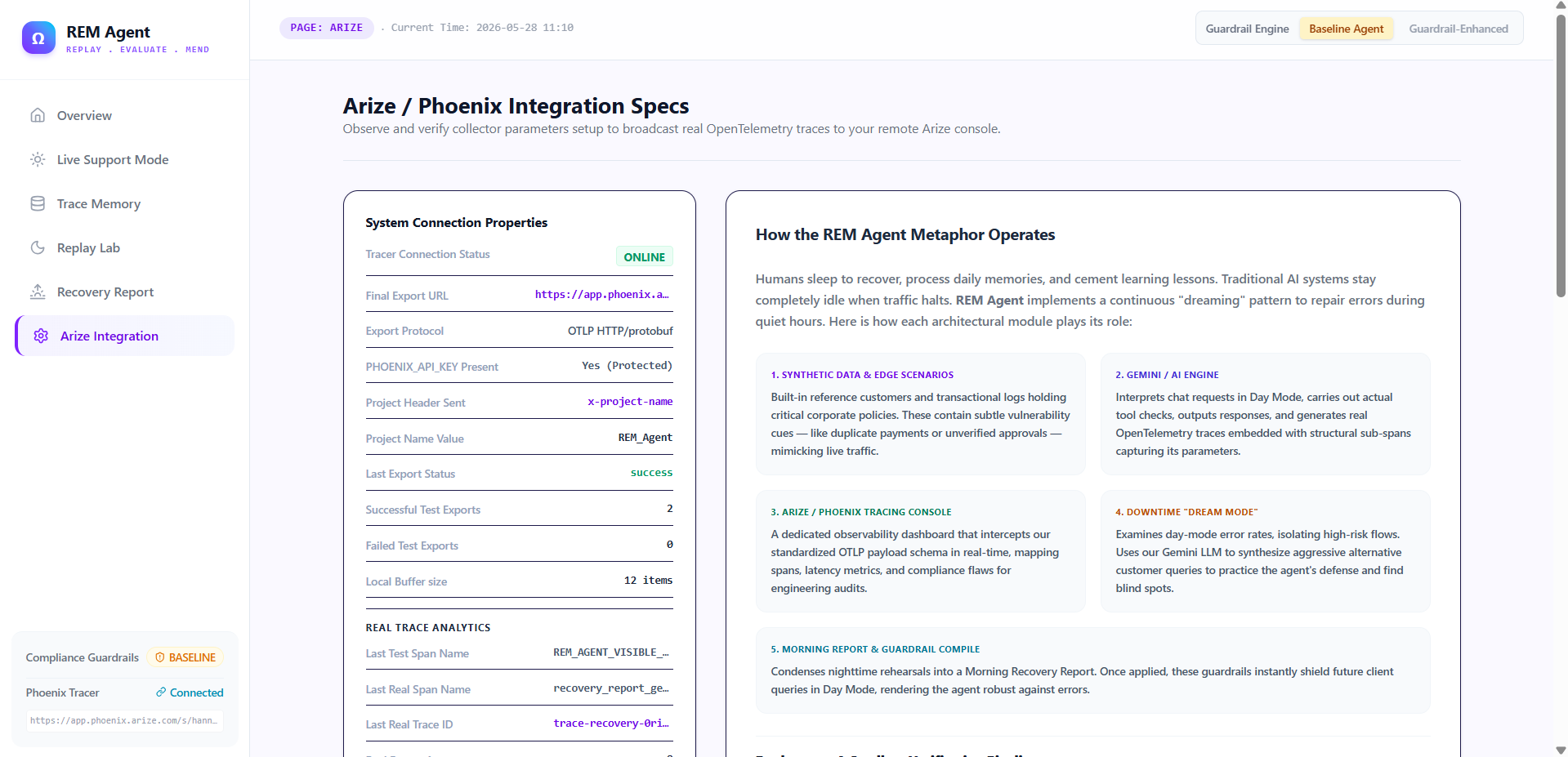This screenshot has width=1568, height=757.
Task: Click the How the REM Agent Metaphor Operates heading
Action: click(x=905, y=235)
